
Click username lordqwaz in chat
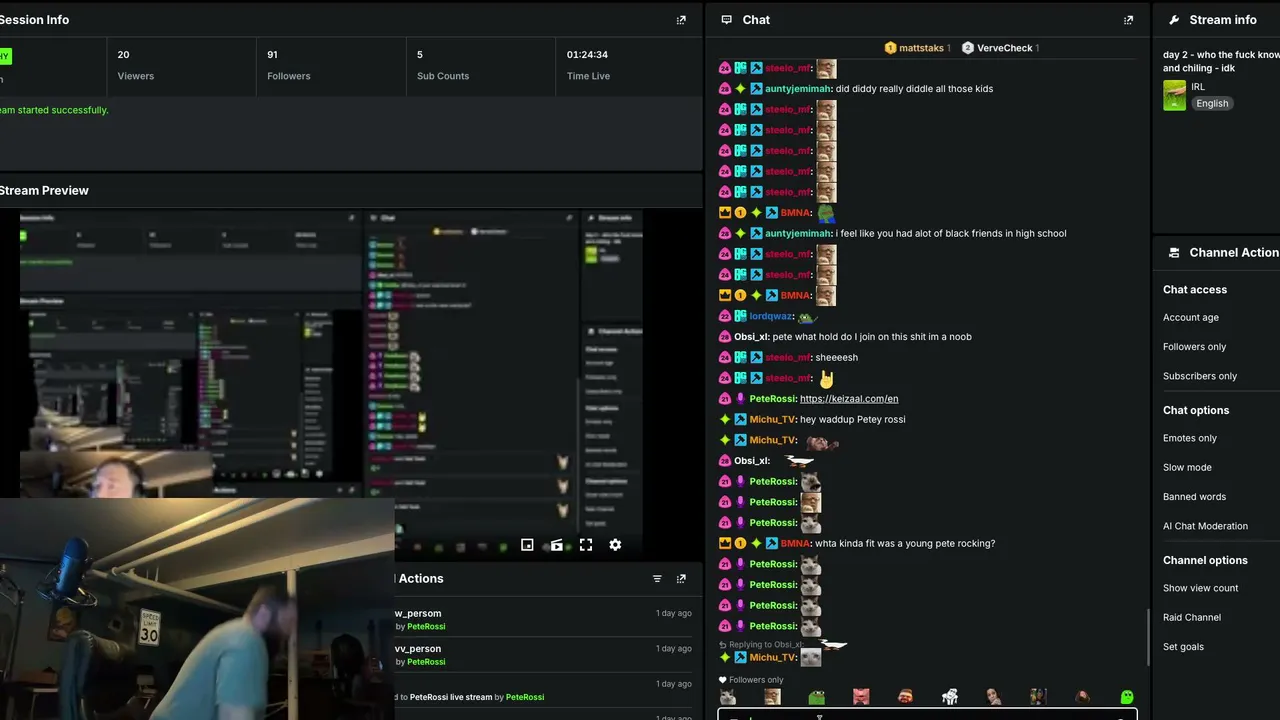pyautogui.click(x=771, y=316)
